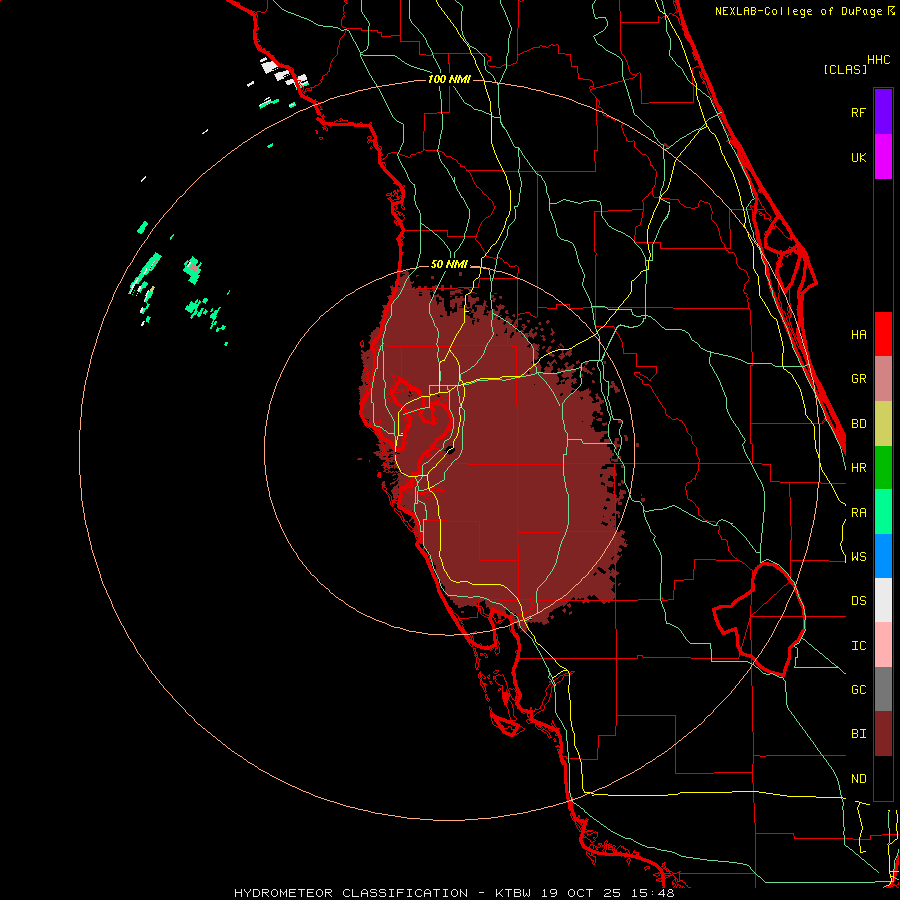Select the BD legend label
Image resolution: width=900 pixels, height=900 pixels.
point(858,424)
